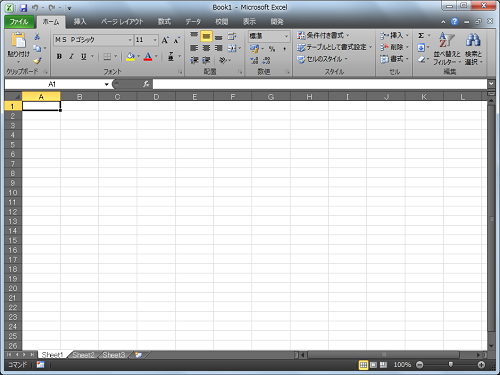Click the Cut scissors icon
This screenshot has width=500, height=375.
click(37, 37)
